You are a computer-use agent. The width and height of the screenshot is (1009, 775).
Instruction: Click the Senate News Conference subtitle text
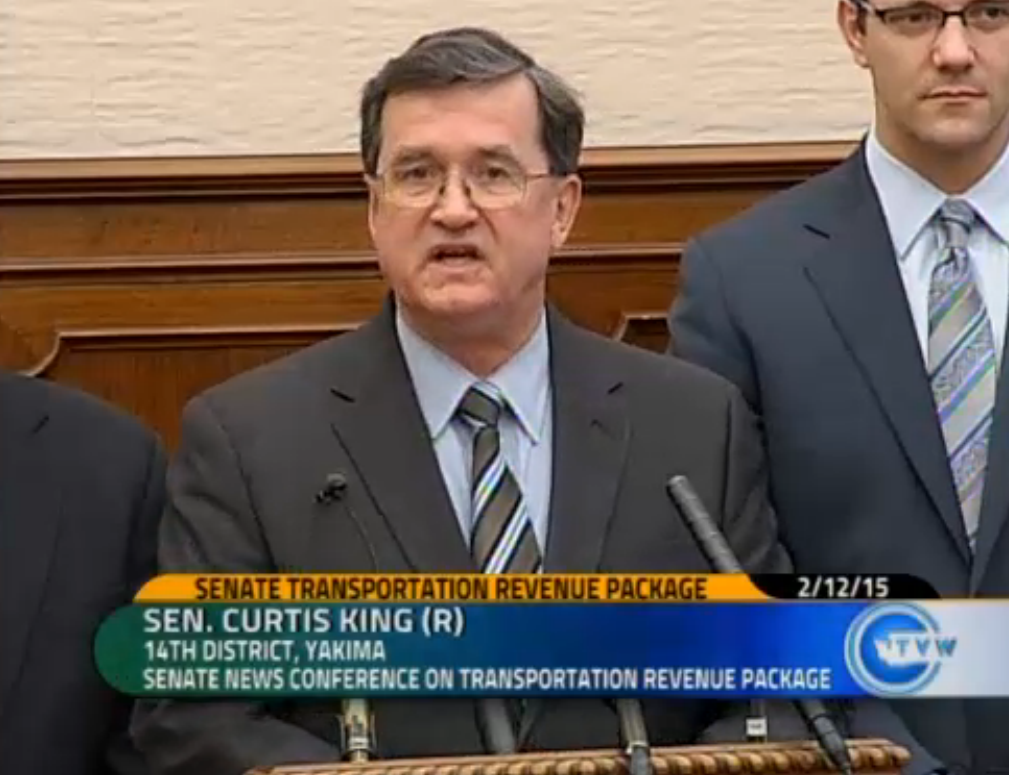486,680
